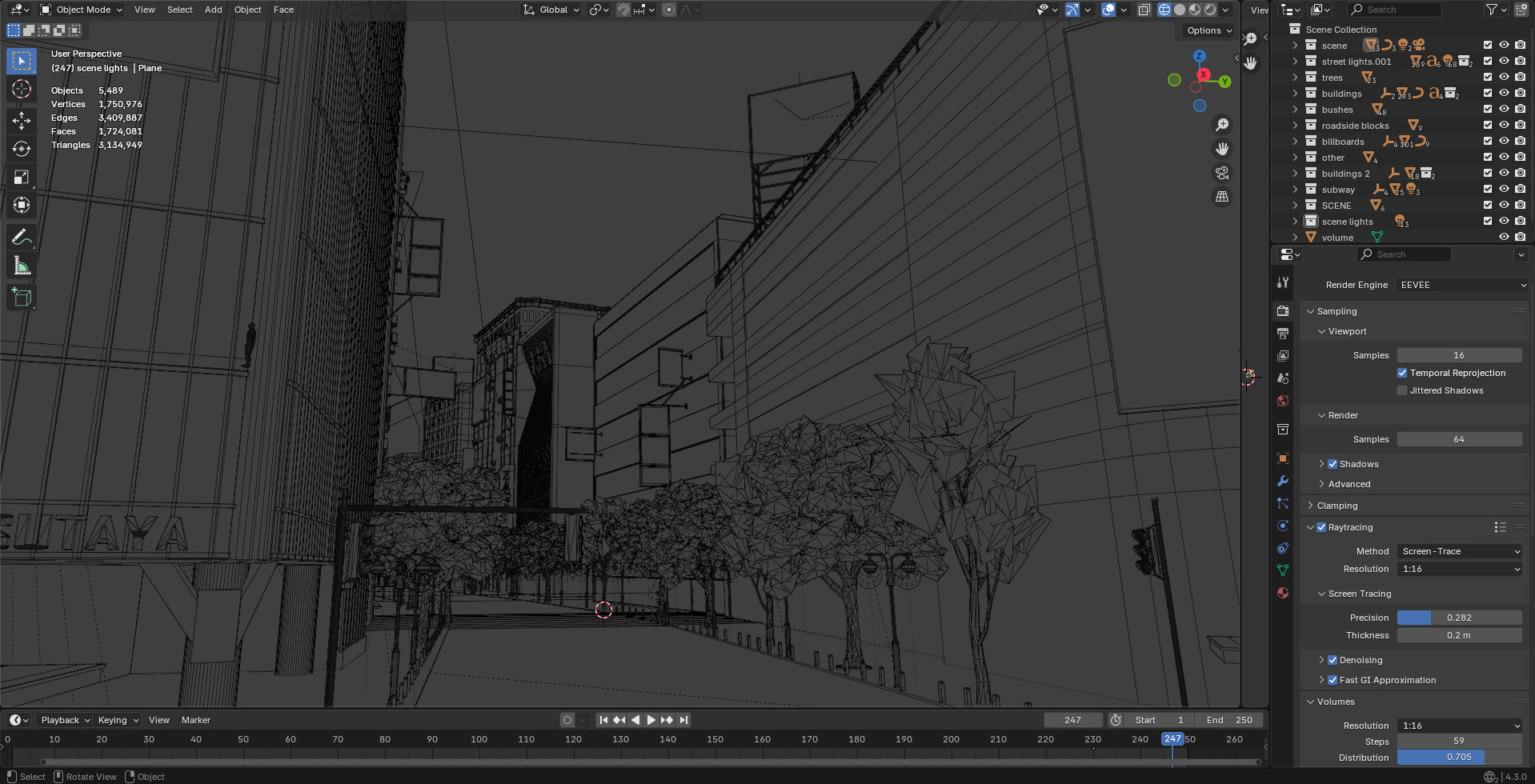Open the Particles properties tab
1535x784 pixels.
point(1283,503)
